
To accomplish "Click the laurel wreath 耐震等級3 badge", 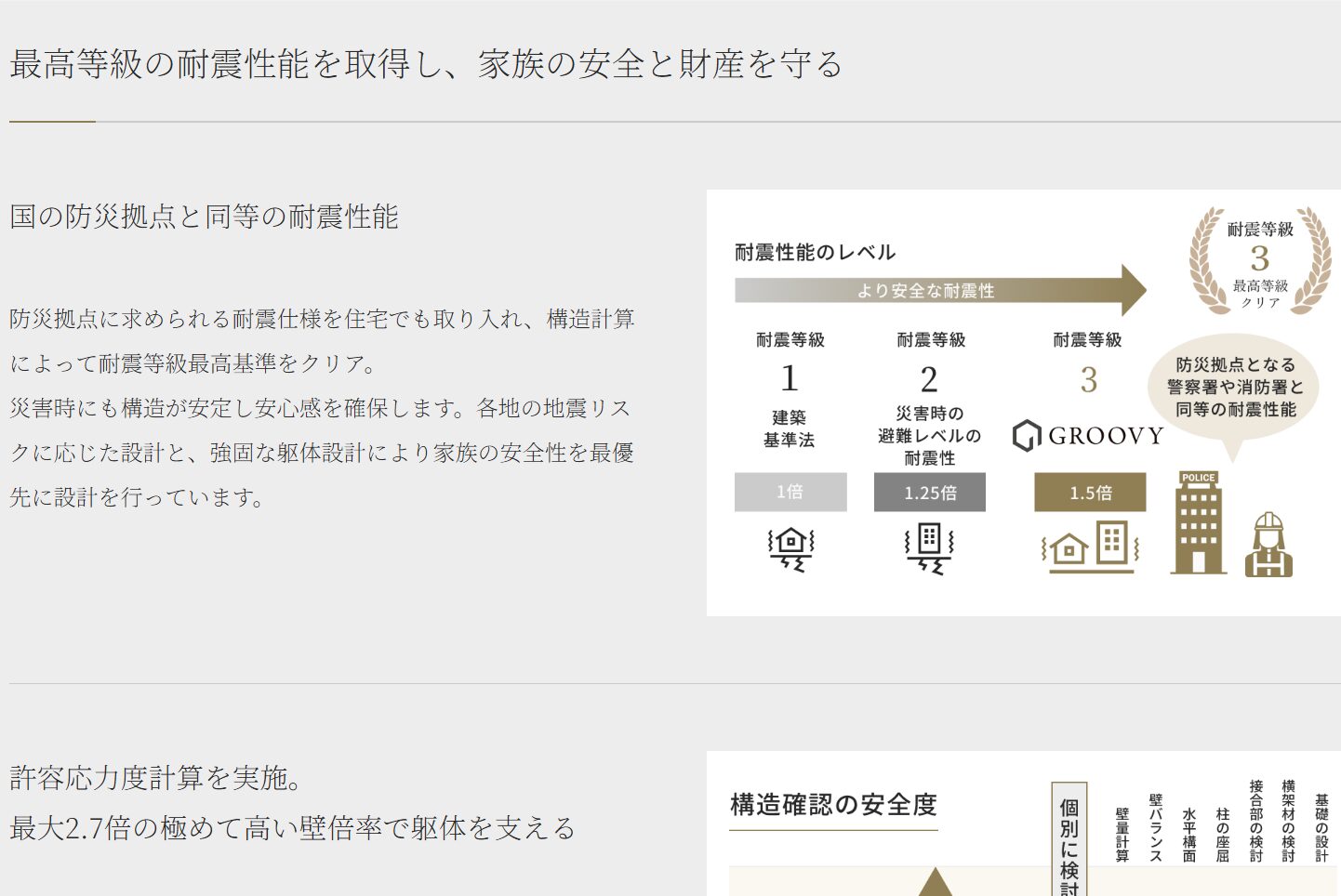I will [1260, 261].
